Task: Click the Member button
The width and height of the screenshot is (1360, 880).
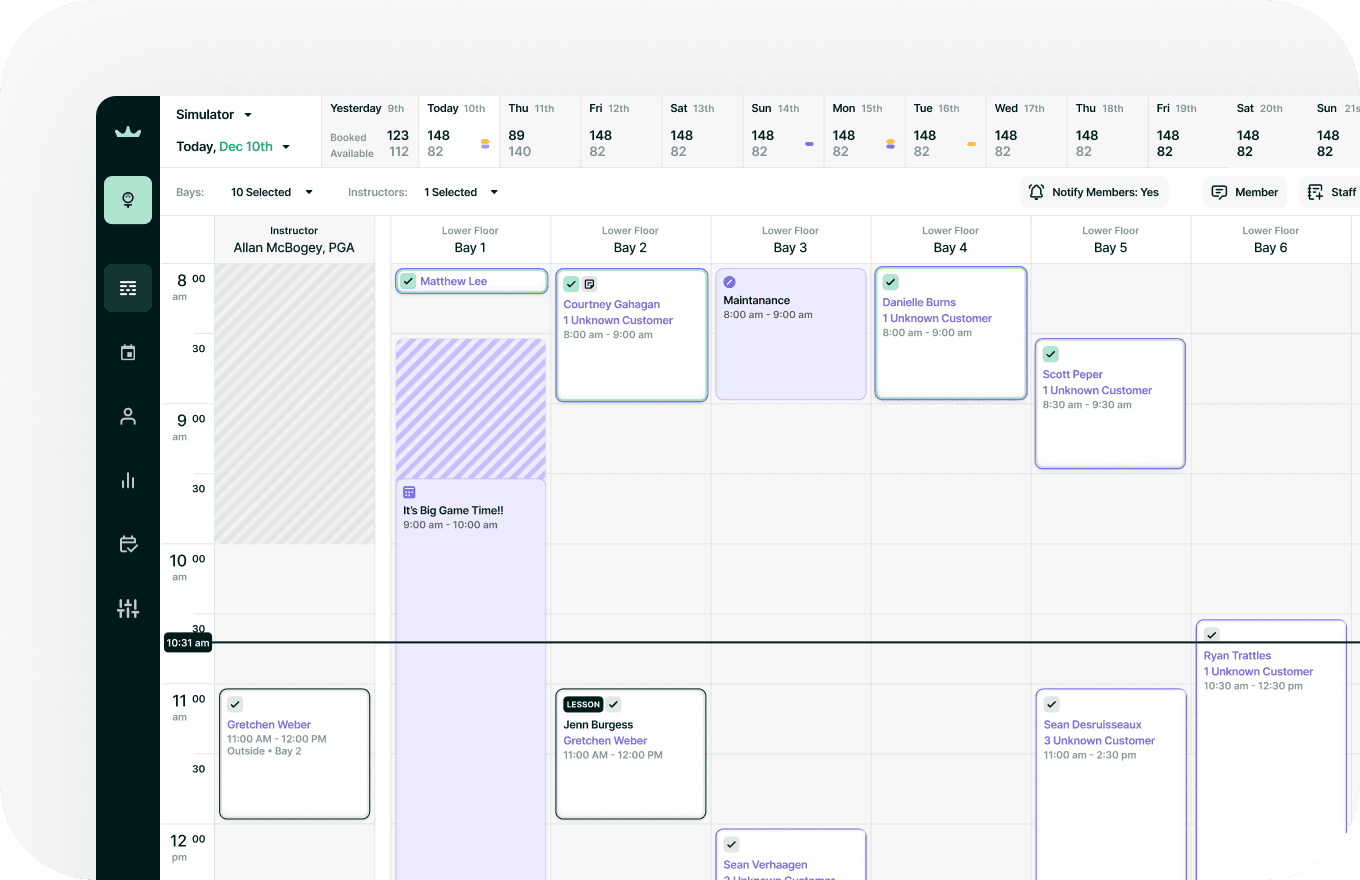Action: [1244, 192]
